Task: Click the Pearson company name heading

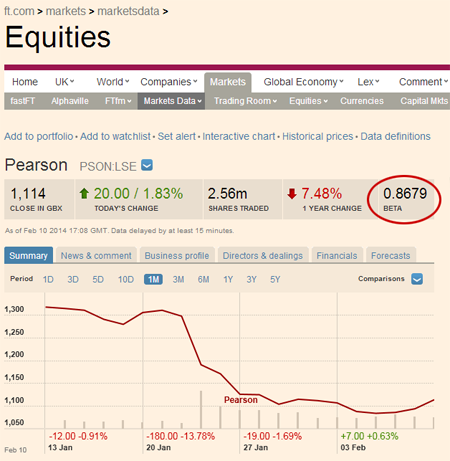Action: [x=36, y=165]
